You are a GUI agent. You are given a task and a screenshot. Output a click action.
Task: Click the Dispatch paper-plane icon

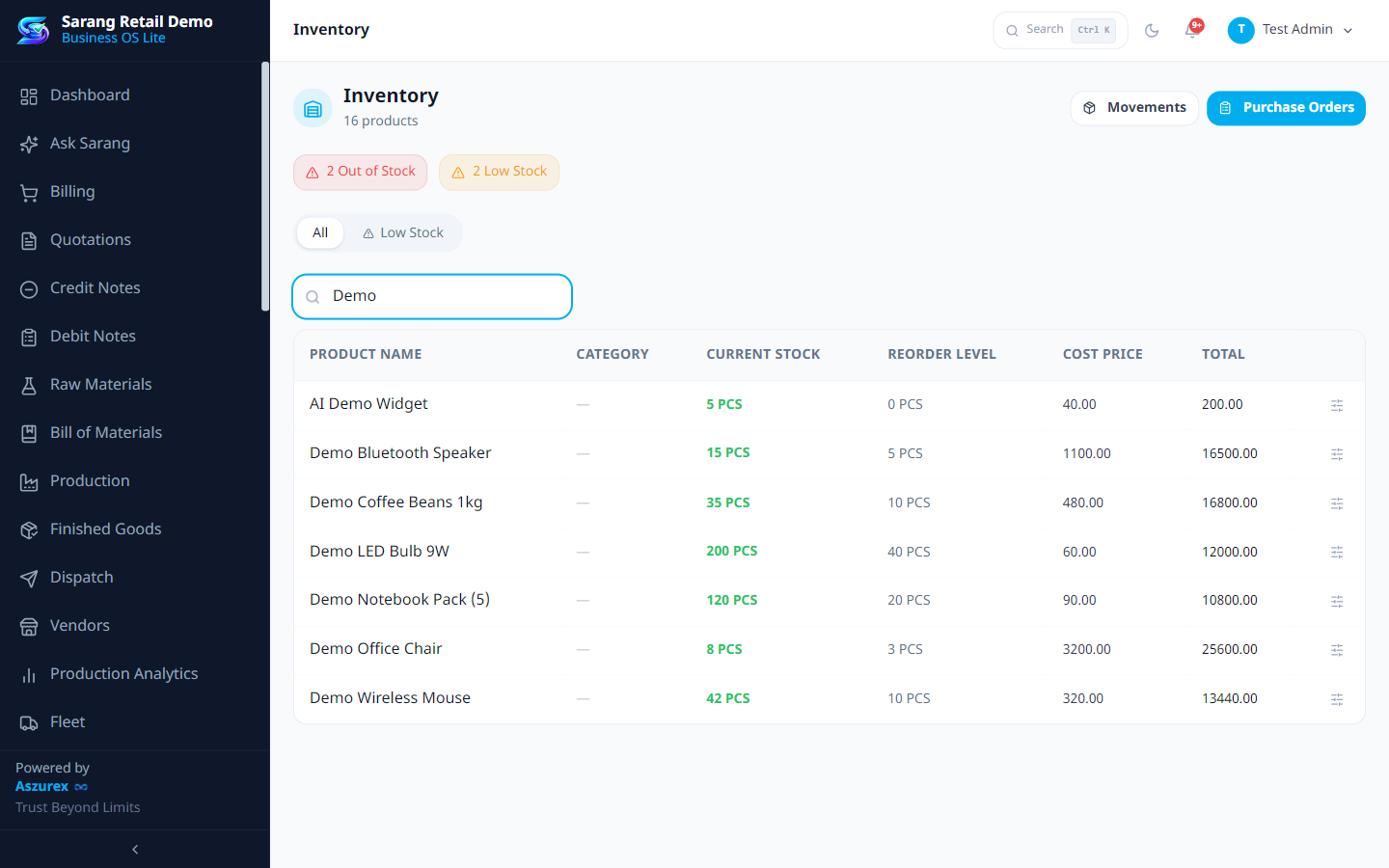[29, 578]
